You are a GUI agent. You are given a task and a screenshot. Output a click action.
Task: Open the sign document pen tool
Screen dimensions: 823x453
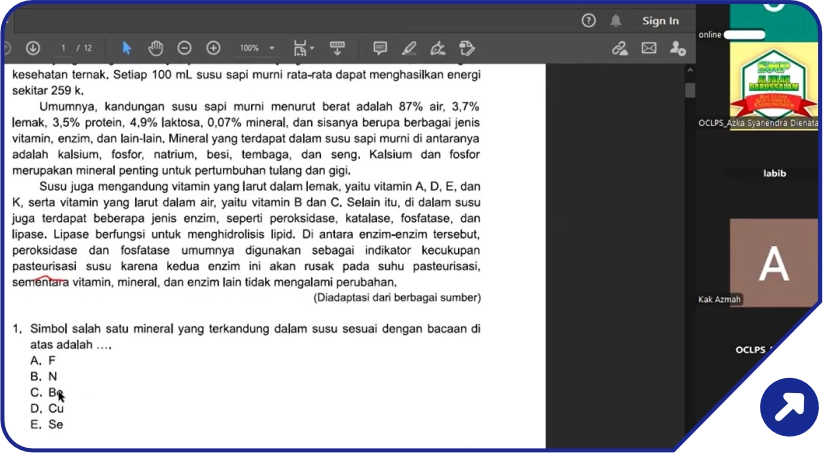point(438,48)
